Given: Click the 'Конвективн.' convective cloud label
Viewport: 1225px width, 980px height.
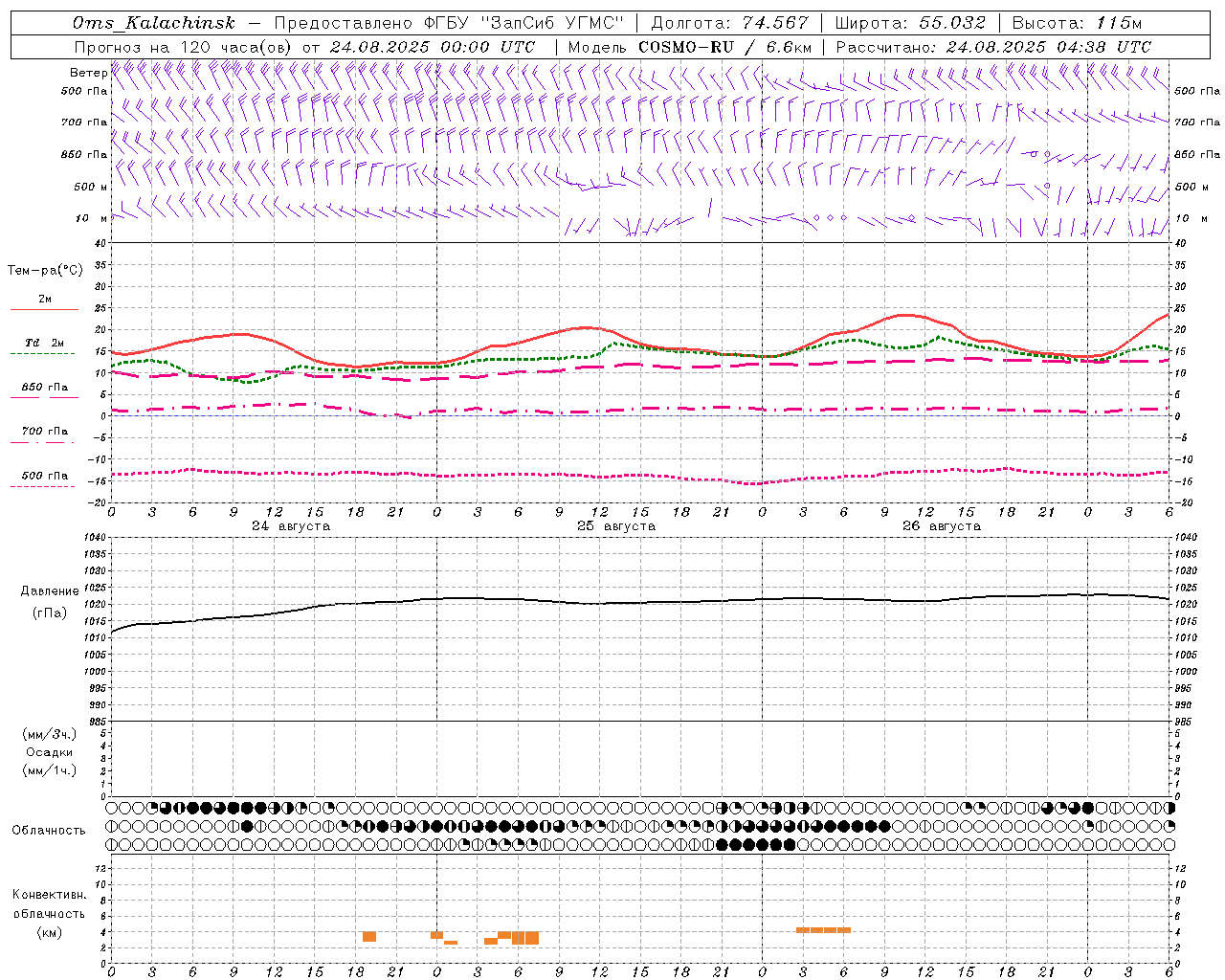Looking at the screenshot, I should point(49,895).
